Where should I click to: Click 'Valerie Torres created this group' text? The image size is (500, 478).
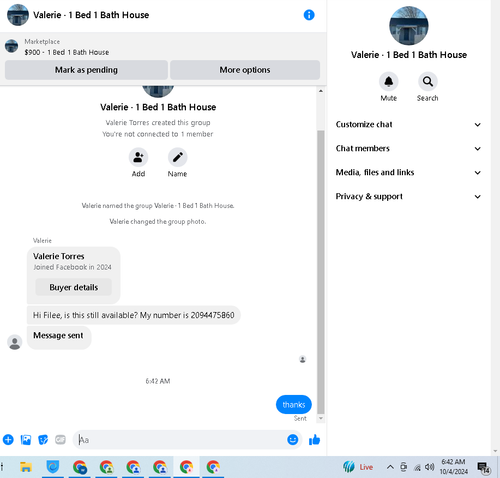point(158,123)
